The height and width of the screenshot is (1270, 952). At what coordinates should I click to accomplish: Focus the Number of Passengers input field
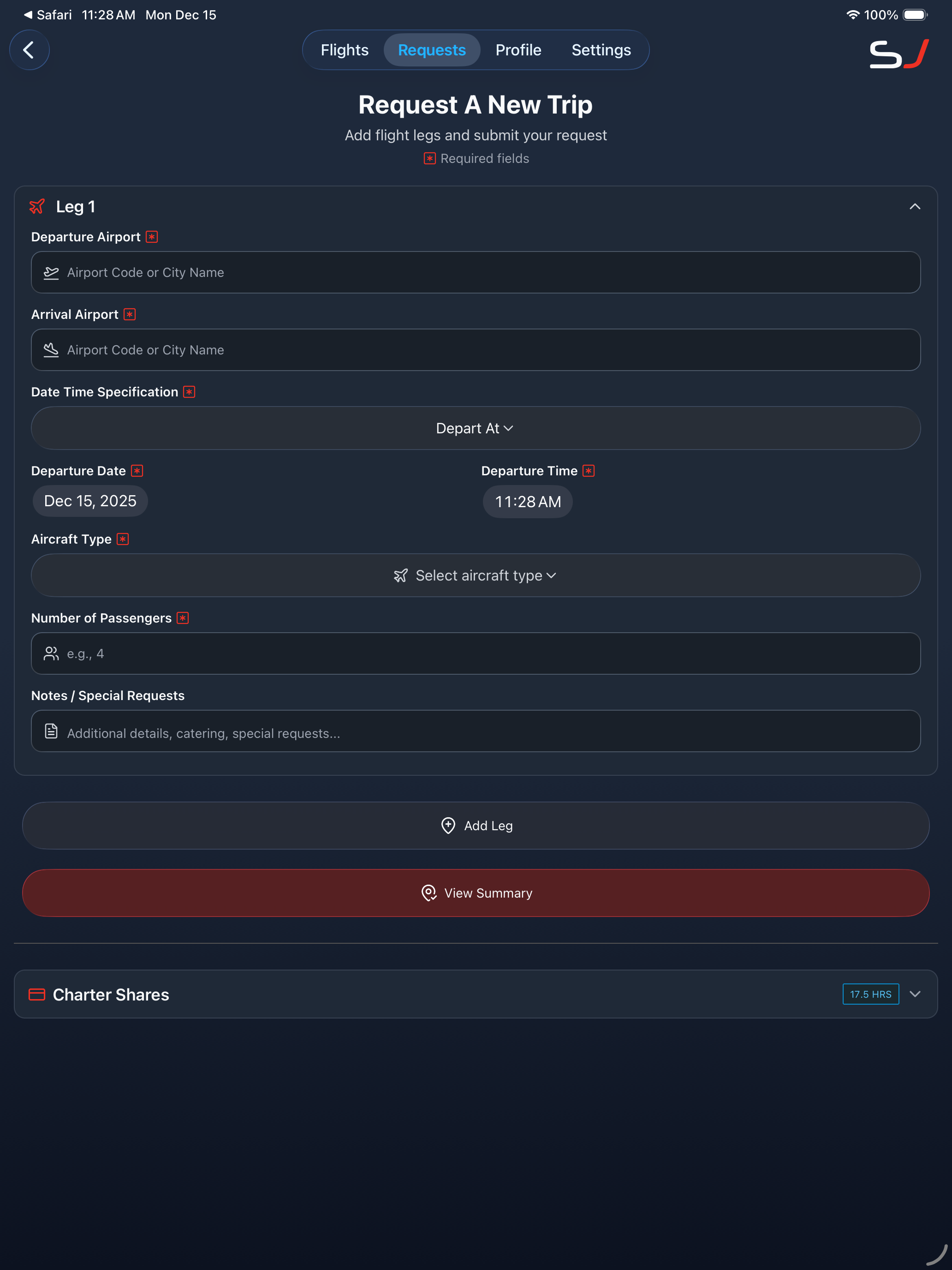coord(488,653)
